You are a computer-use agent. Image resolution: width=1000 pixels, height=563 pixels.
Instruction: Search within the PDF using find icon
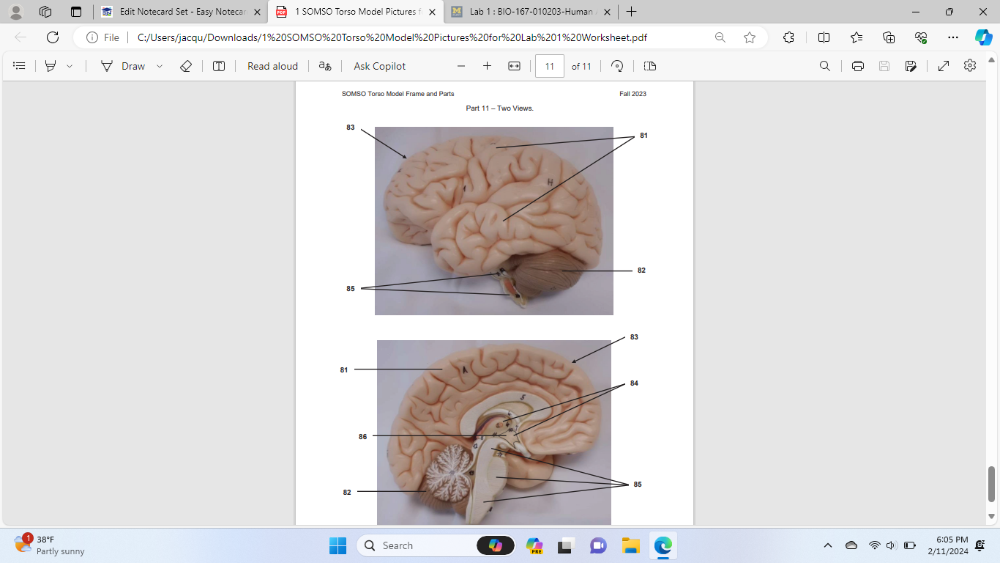coord(824,66)
